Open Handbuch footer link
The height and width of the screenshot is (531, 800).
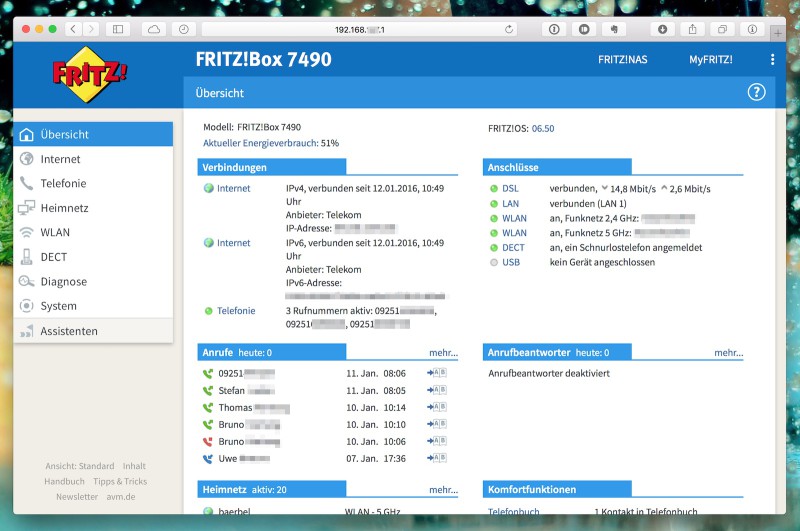point(64,481)
